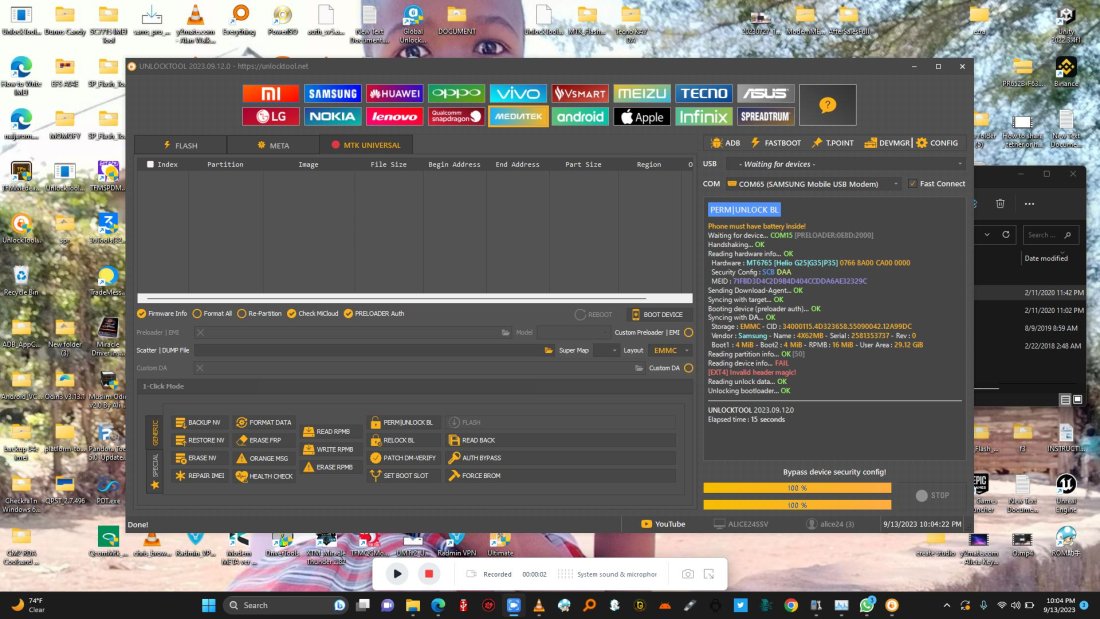Select the Xiaomi MI brand logo
This screenshot has width=1100, height=619.
(270, 93)
